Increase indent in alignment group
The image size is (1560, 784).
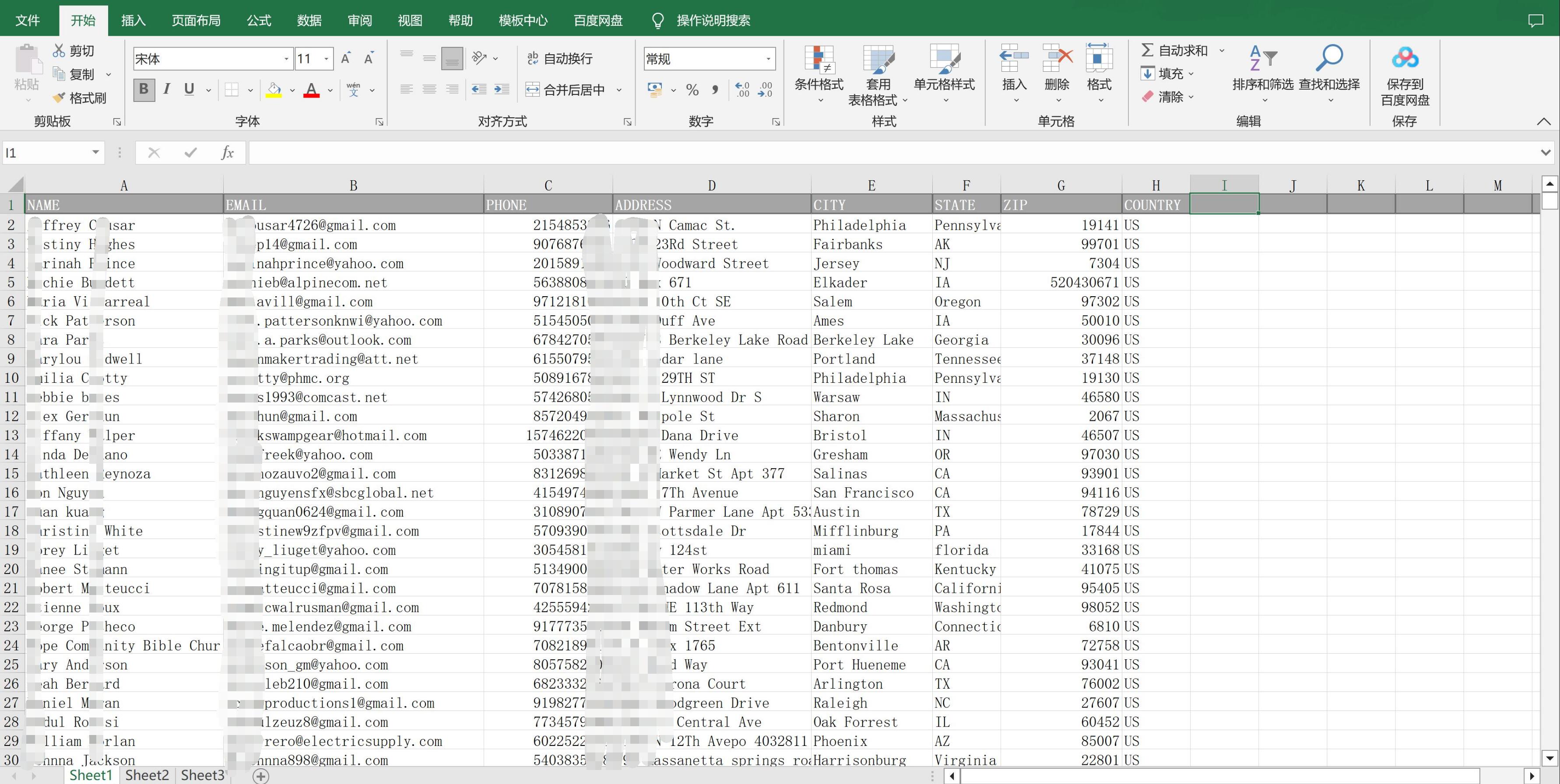pos(502,90)
